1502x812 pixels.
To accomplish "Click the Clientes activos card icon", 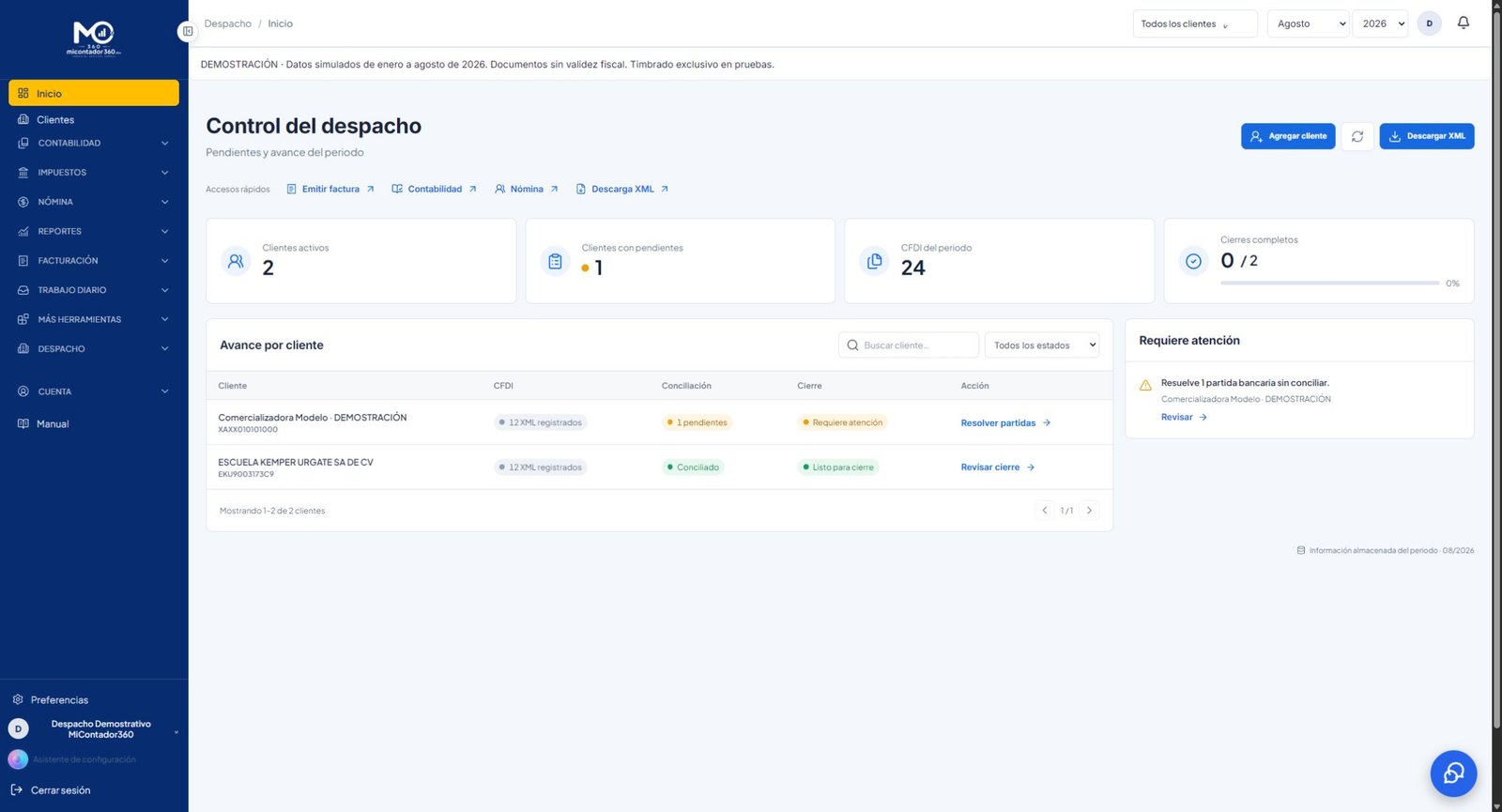I will tap(236, 261).
